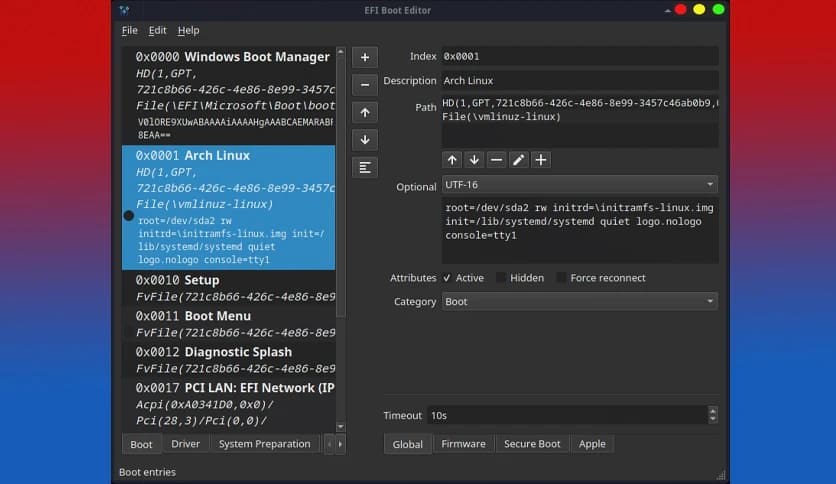836x484 pixels.
Task: Edit the file path with pencil icon
Action: 518,160
